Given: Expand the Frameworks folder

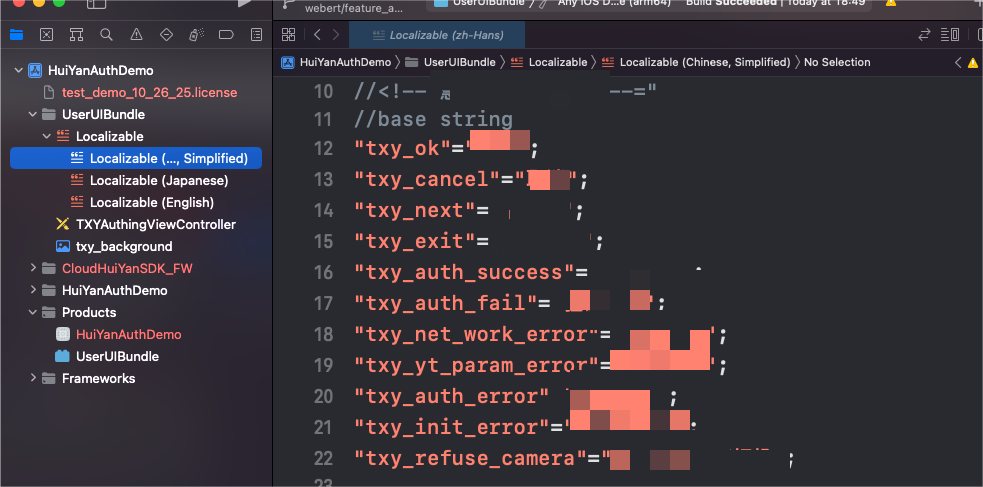Looking at the screenshot, I should click(x=33, y=378).
